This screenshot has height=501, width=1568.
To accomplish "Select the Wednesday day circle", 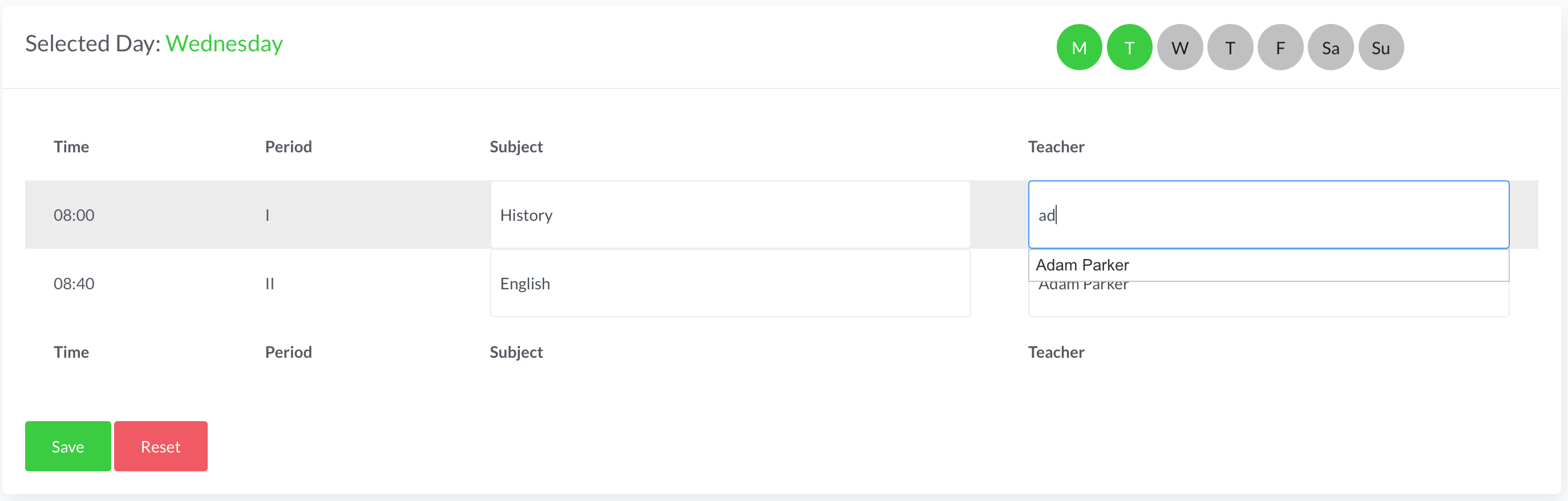I will coord(1179,47).
